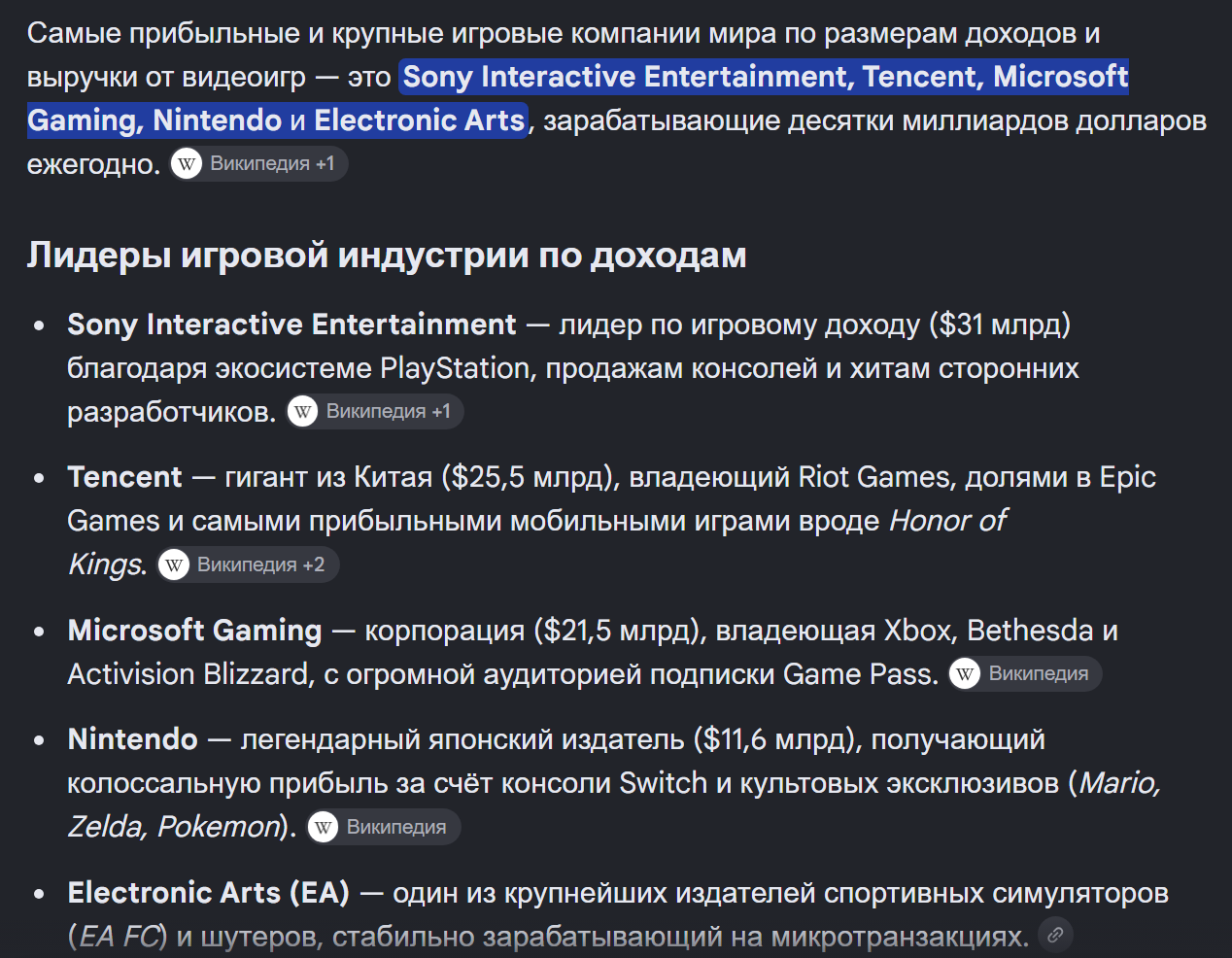Click highlighted 'Sony Interactive Entertainment, Tencent, Microsoft' text
This screenshot has height=958, width=1232.
click(x=765, y=77)
